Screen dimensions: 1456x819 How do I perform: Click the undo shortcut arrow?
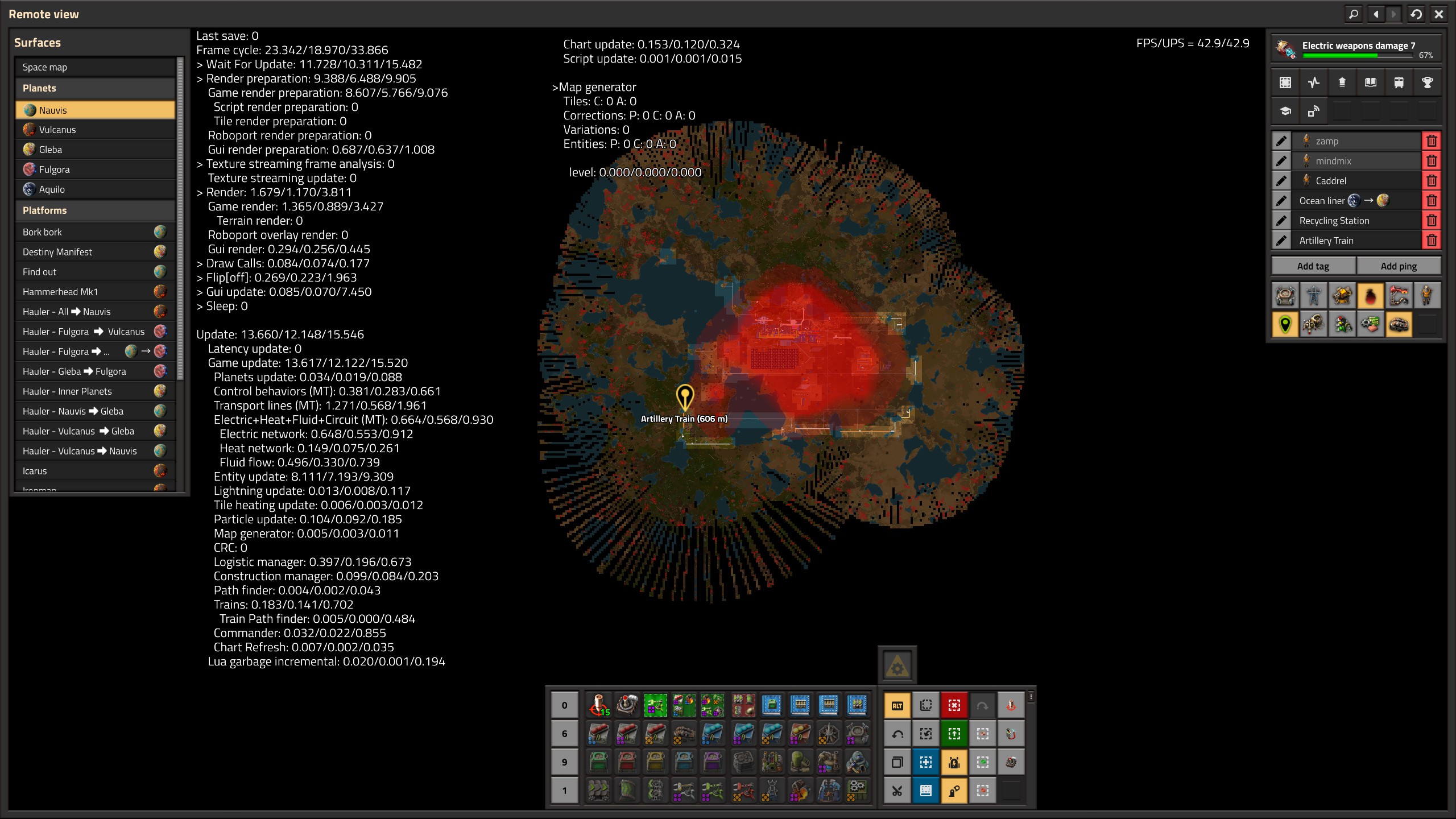(897, 734)
